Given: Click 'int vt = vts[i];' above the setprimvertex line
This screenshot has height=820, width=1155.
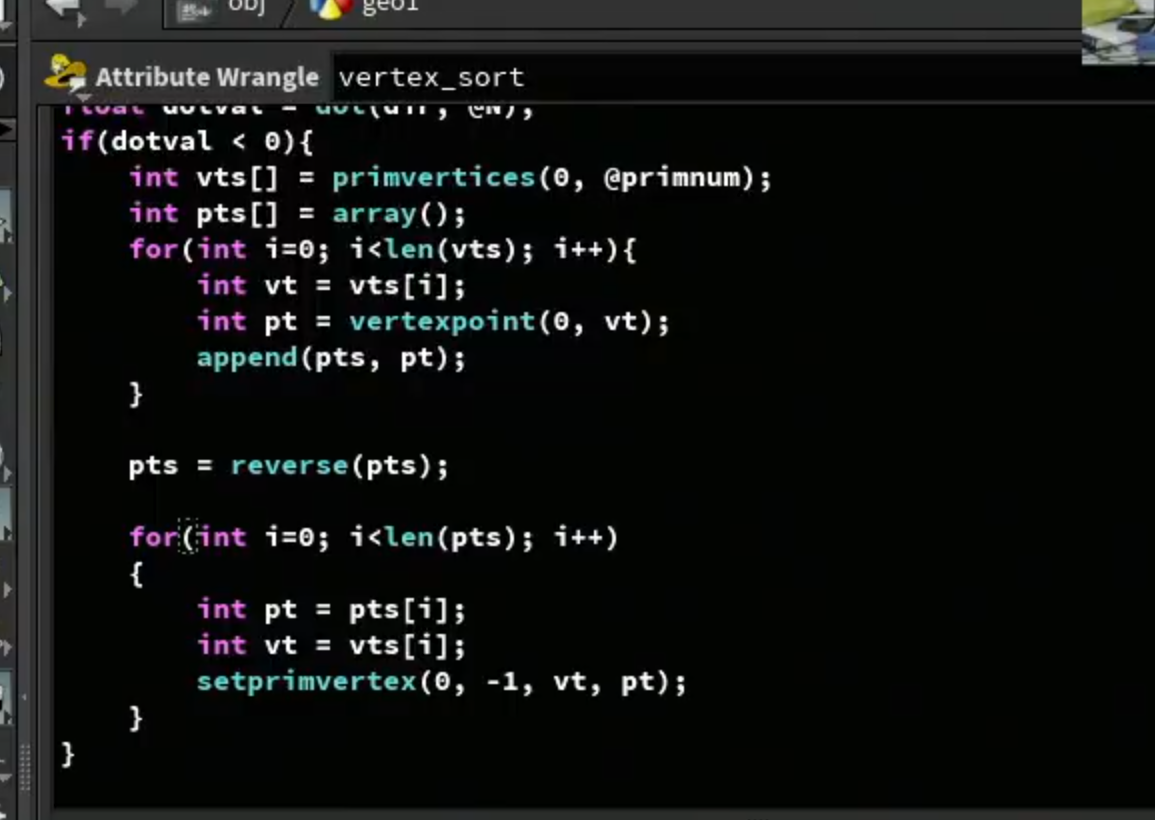Looking at the screenshot, I should coord(331,646).
